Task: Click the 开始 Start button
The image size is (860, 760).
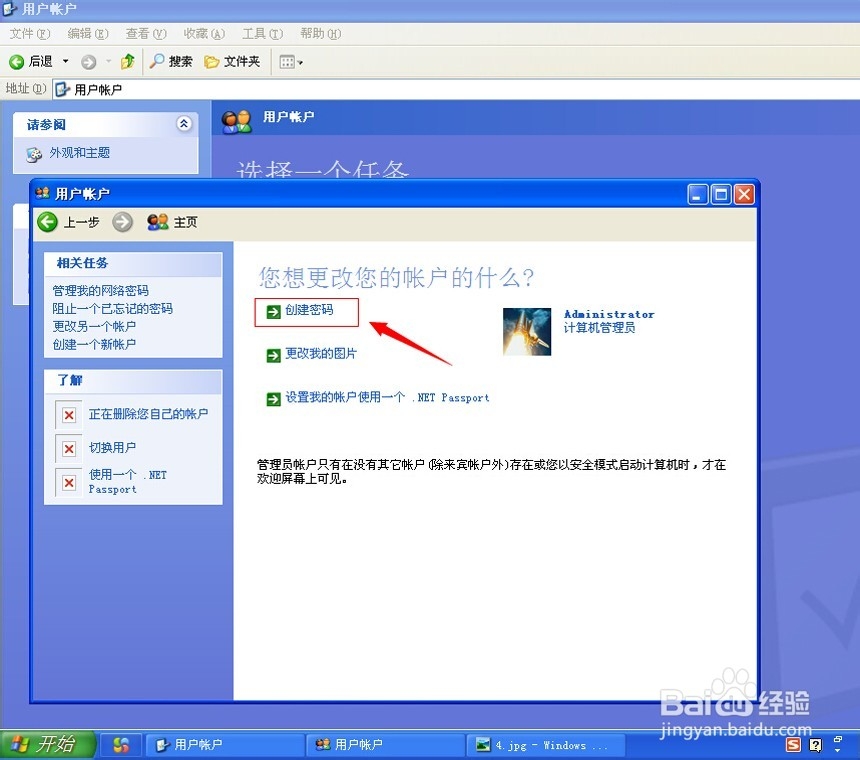Action: tap(48, 744)
